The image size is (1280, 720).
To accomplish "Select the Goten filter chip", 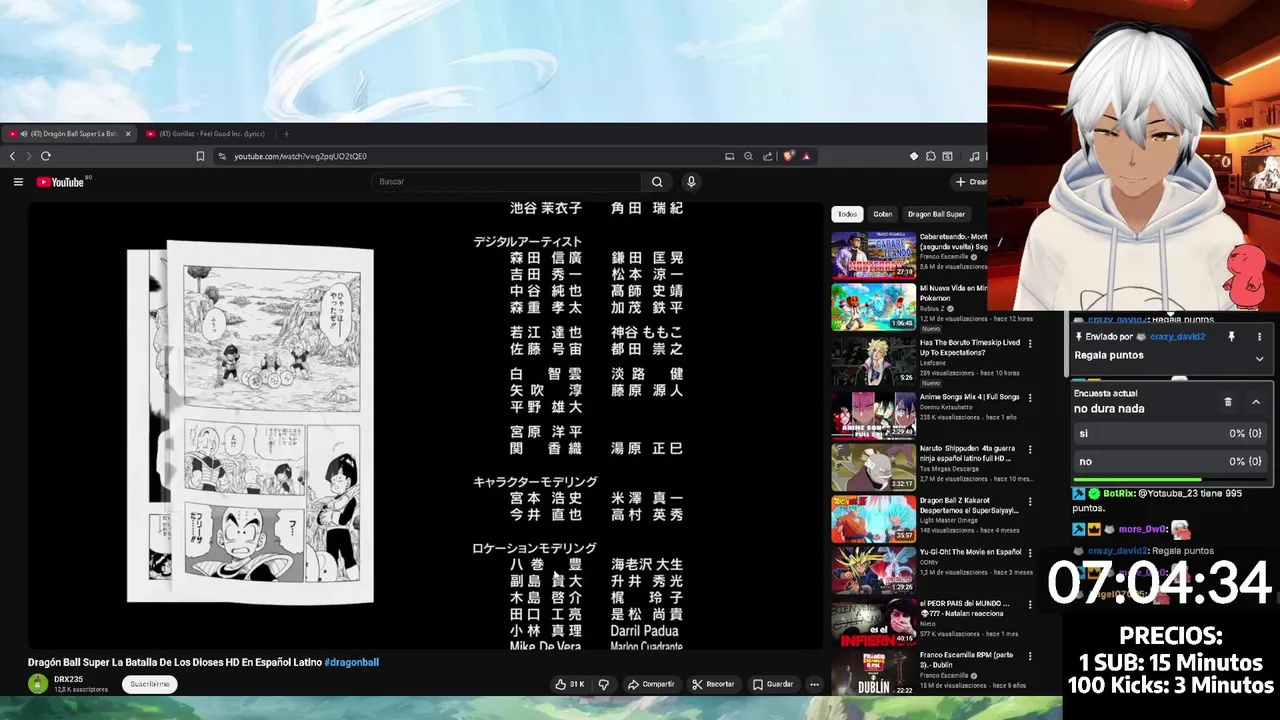I will point(882,214).
